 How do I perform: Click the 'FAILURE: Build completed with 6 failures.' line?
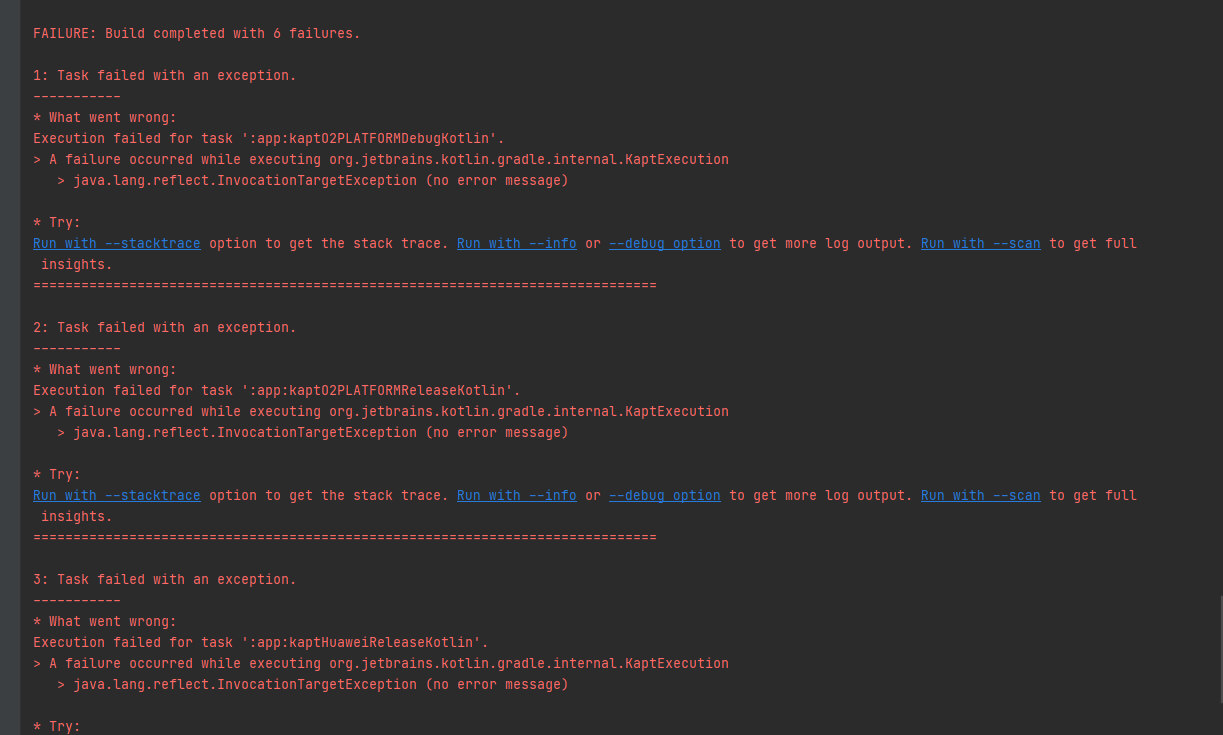(x=196, y=34)
